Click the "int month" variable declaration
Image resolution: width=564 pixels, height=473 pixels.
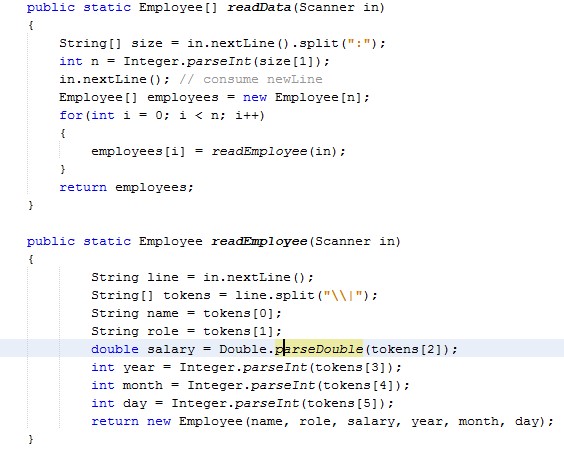(127, 385)
